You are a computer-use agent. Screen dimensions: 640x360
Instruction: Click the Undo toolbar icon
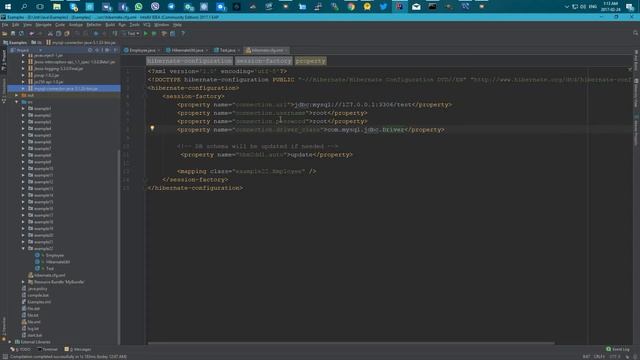point(31,33)
